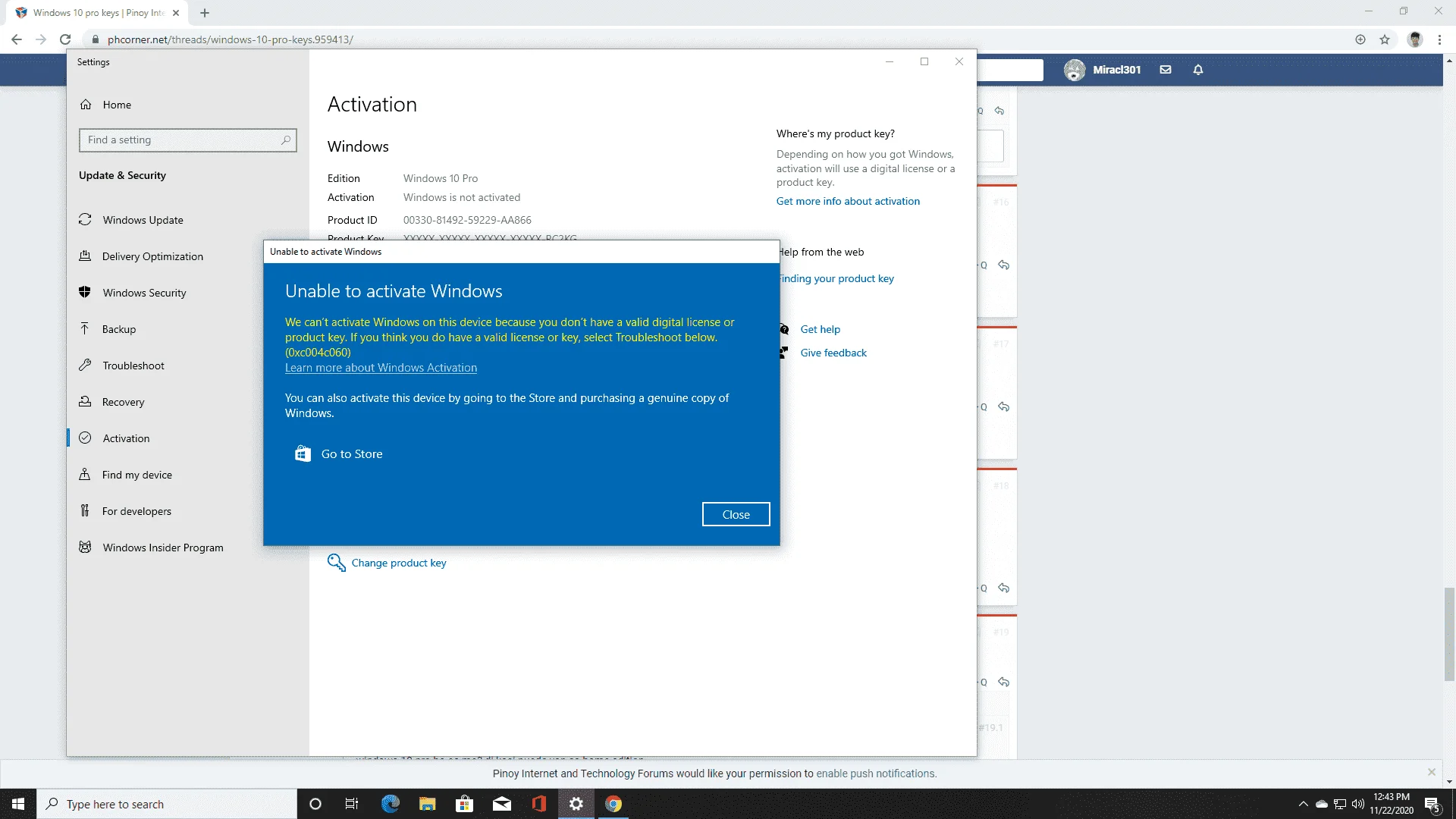Click the Get help chat icon
Image resolution: width=1456 pixels, height=819 pixels.
[x=784, y=329]
